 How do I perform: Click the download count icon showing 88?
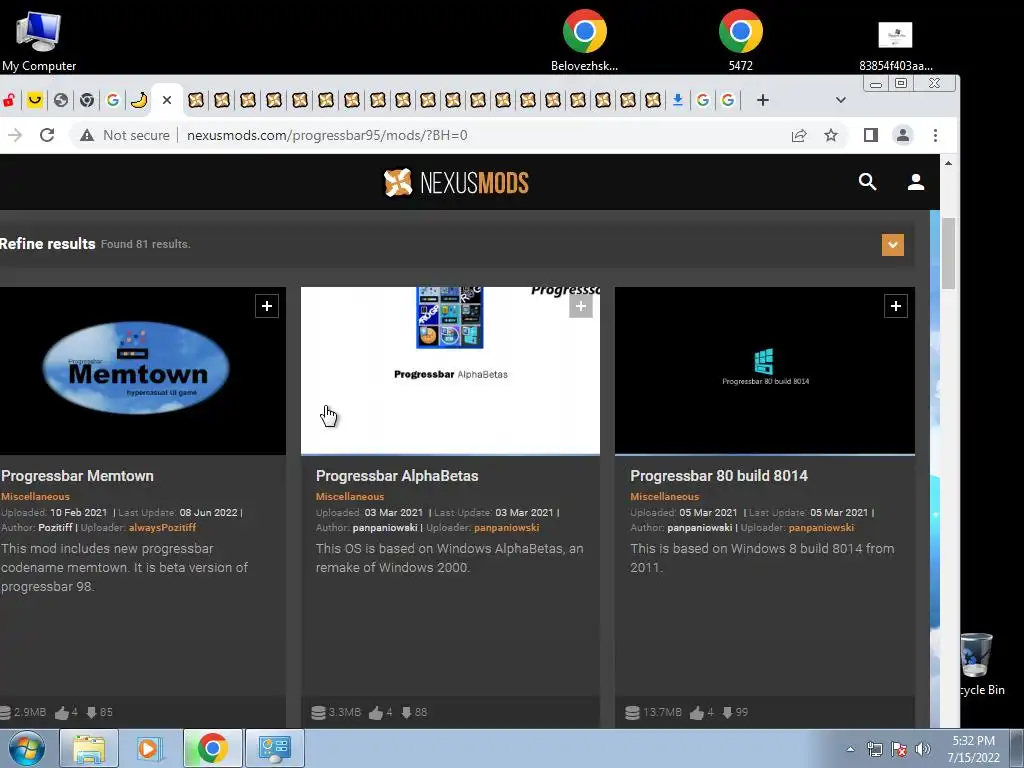[406, 712]
